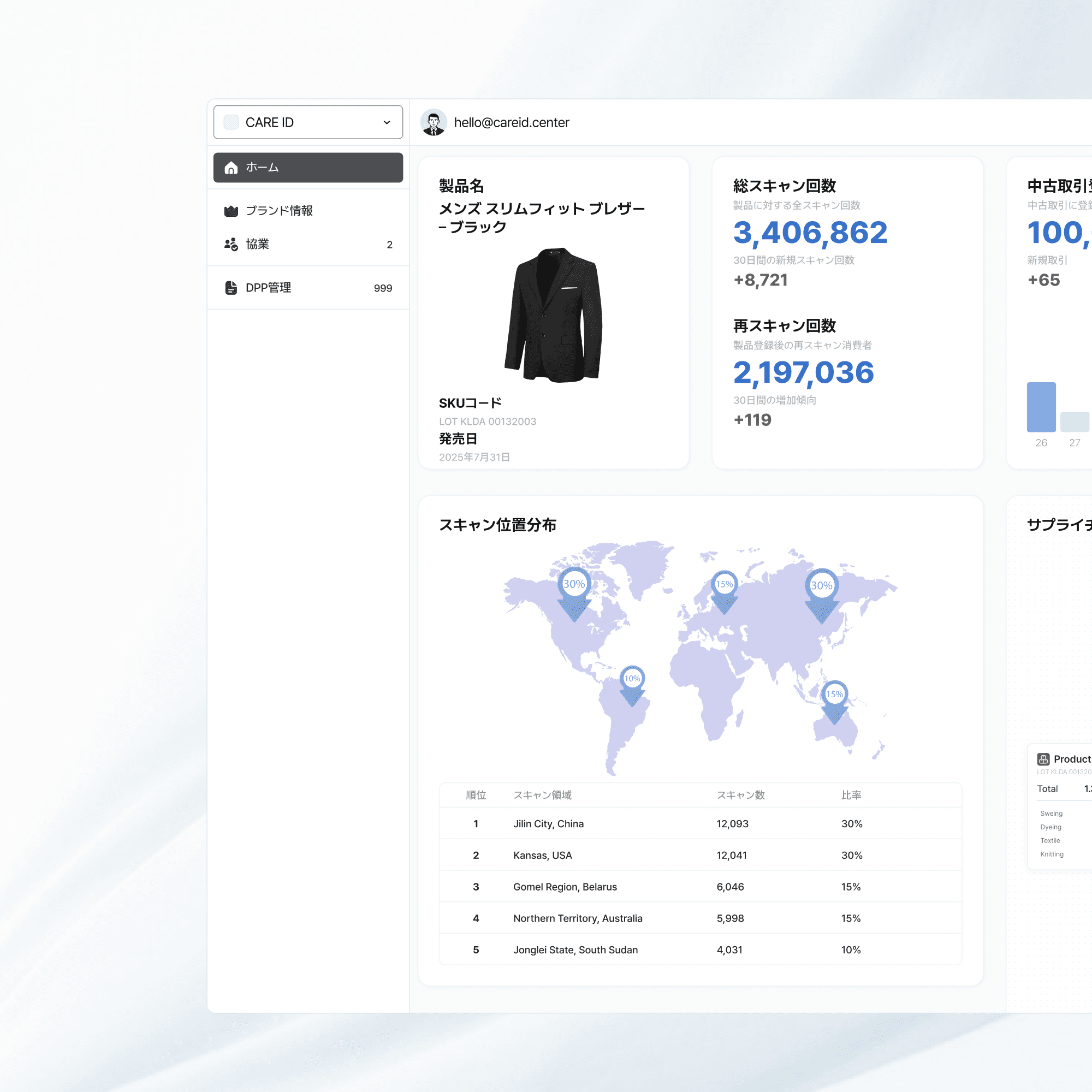Click the 15% pin over Australia
The width and height of the screenshot is (1092, 1092).
pyautogui.click(x=834, y=695)
